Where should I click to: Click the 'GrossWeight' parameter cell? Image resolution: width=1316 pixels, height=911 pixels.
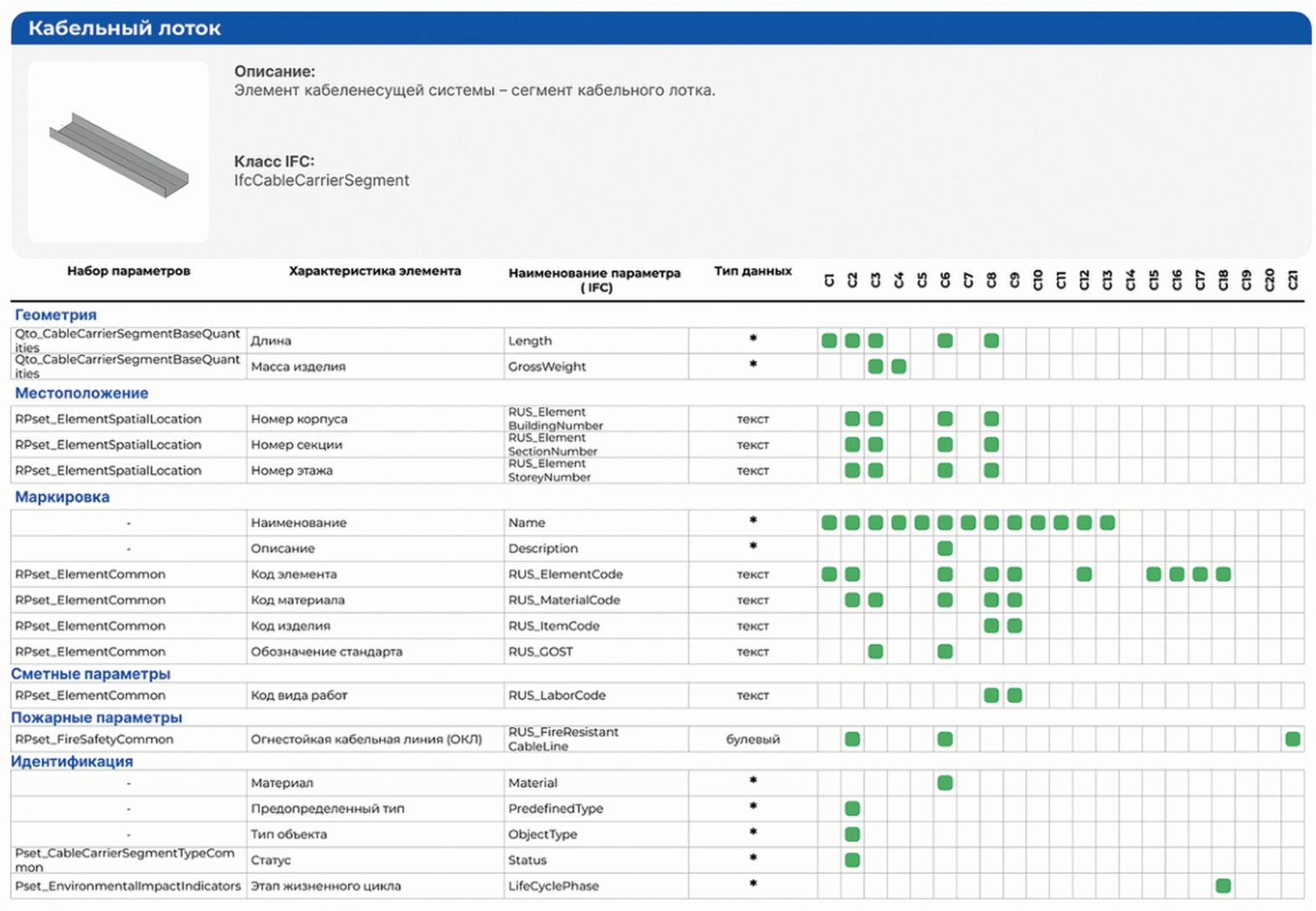596,366
